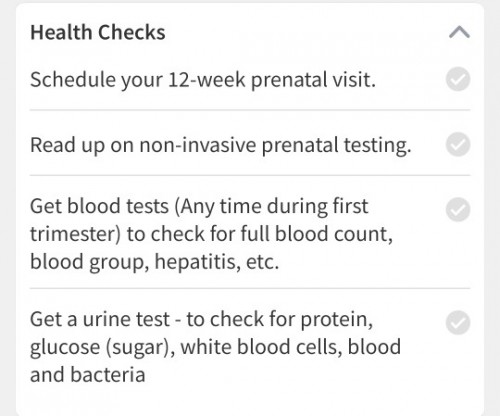
Task: Click 'glucose (sugar)' in the urine test item
Action: click(102, 347)
